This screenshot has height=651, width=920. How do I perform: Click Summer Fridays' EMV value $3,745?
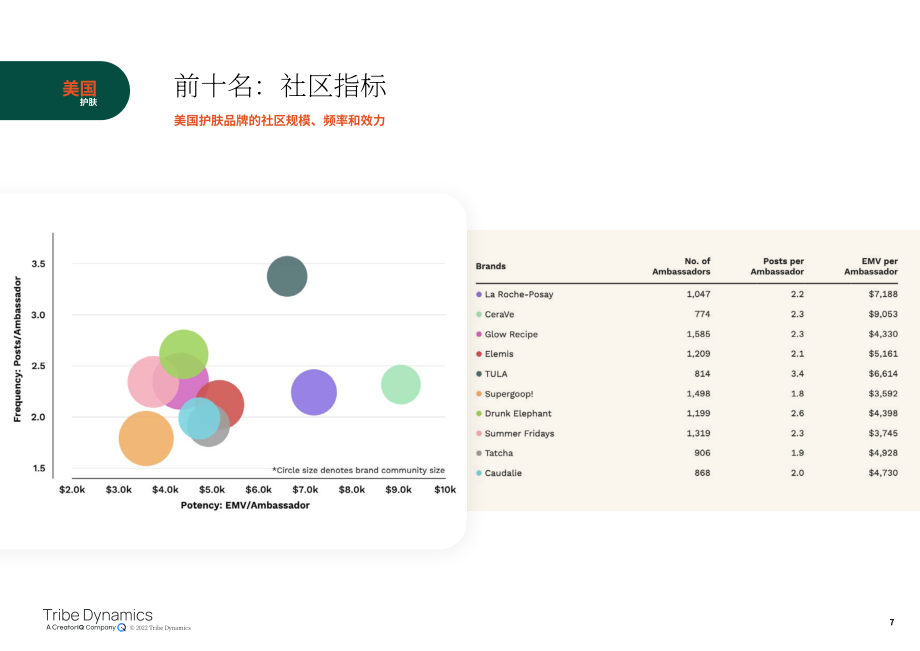click(x=883, y=433)
